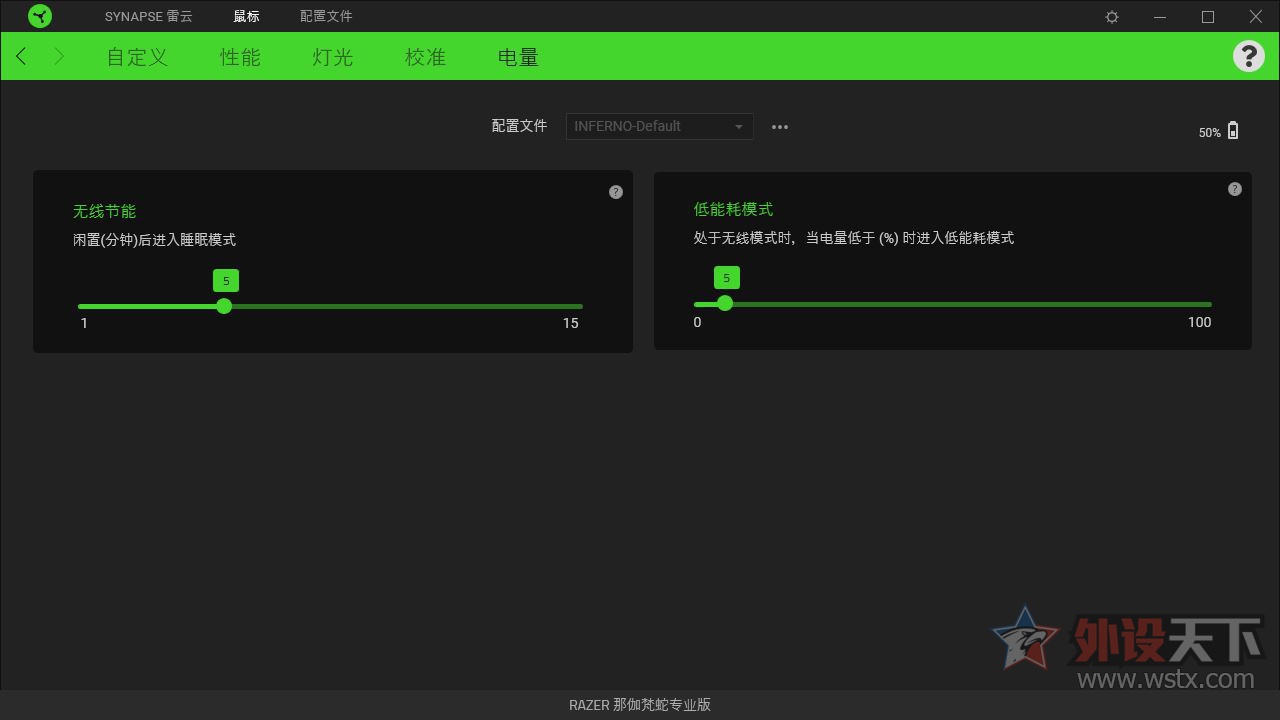Open the help question mark icon
1280x720 pixels.
[x=1248, y=56]
